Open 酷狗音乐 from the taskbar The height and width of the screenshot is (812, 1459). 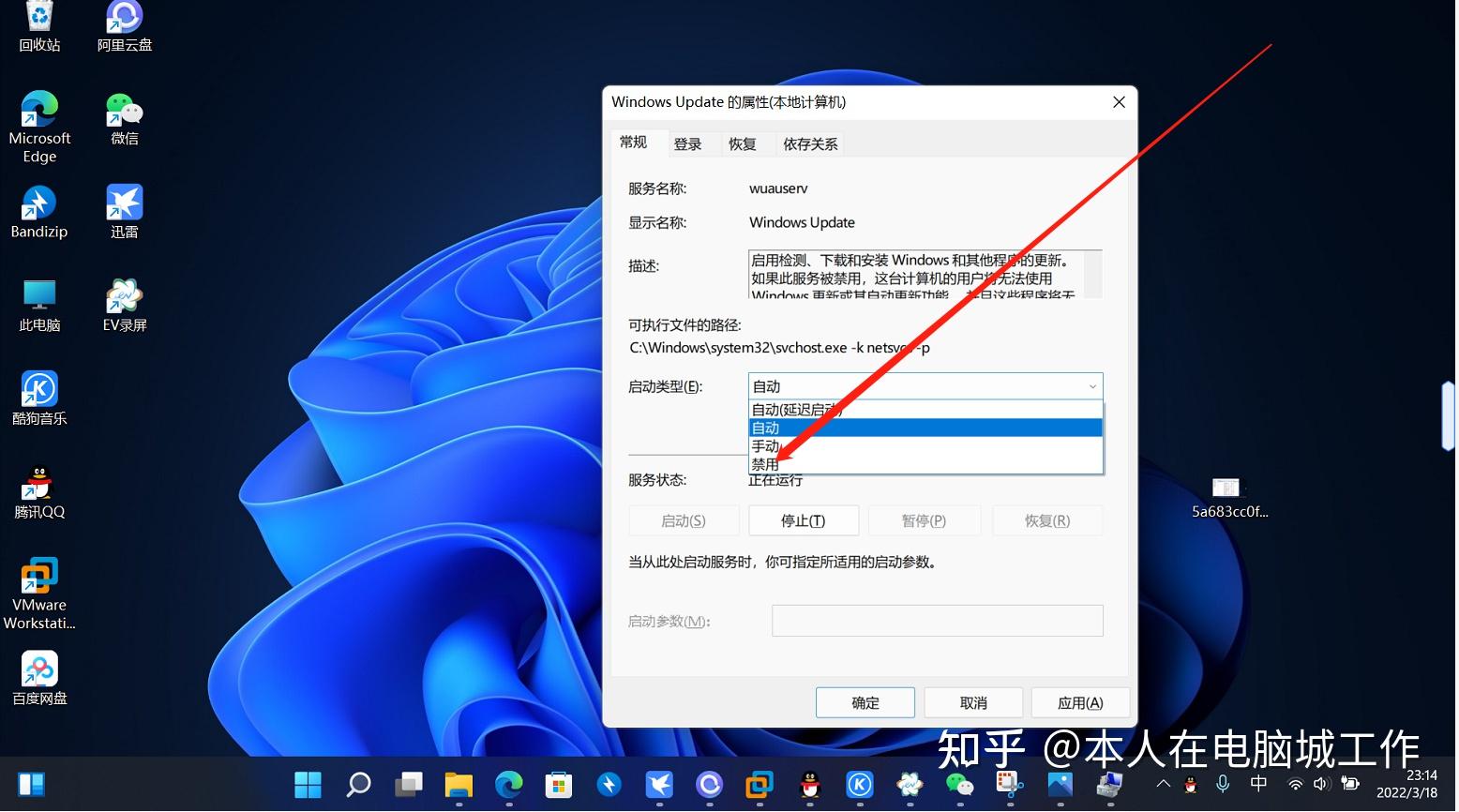[x=860, y=784]
